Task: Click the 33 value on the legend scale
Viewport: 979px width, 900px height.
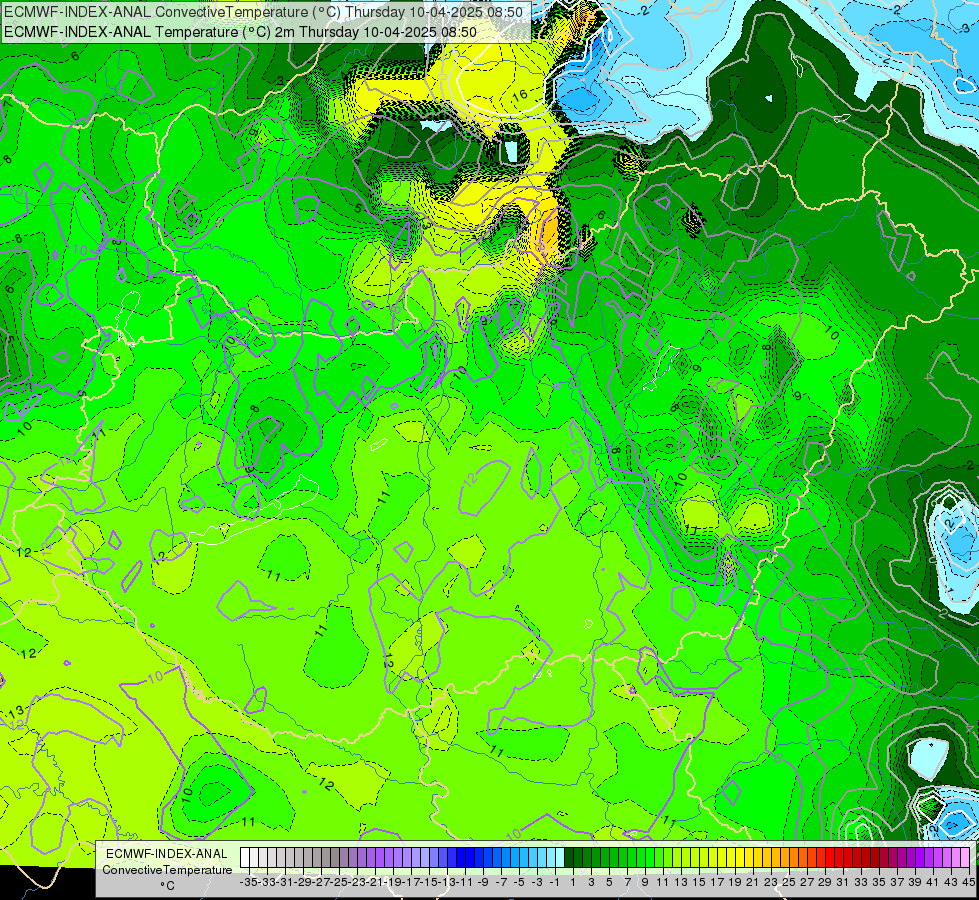Action: [861, 882]
